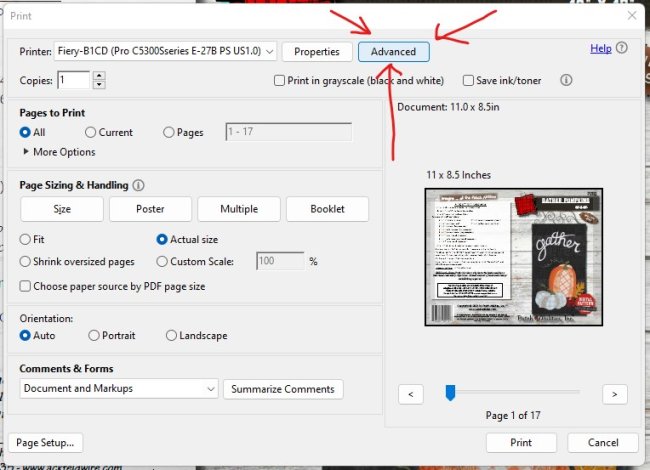650x470 pixels.
Task: Click in the Copies input field
Action: [73, 80]
